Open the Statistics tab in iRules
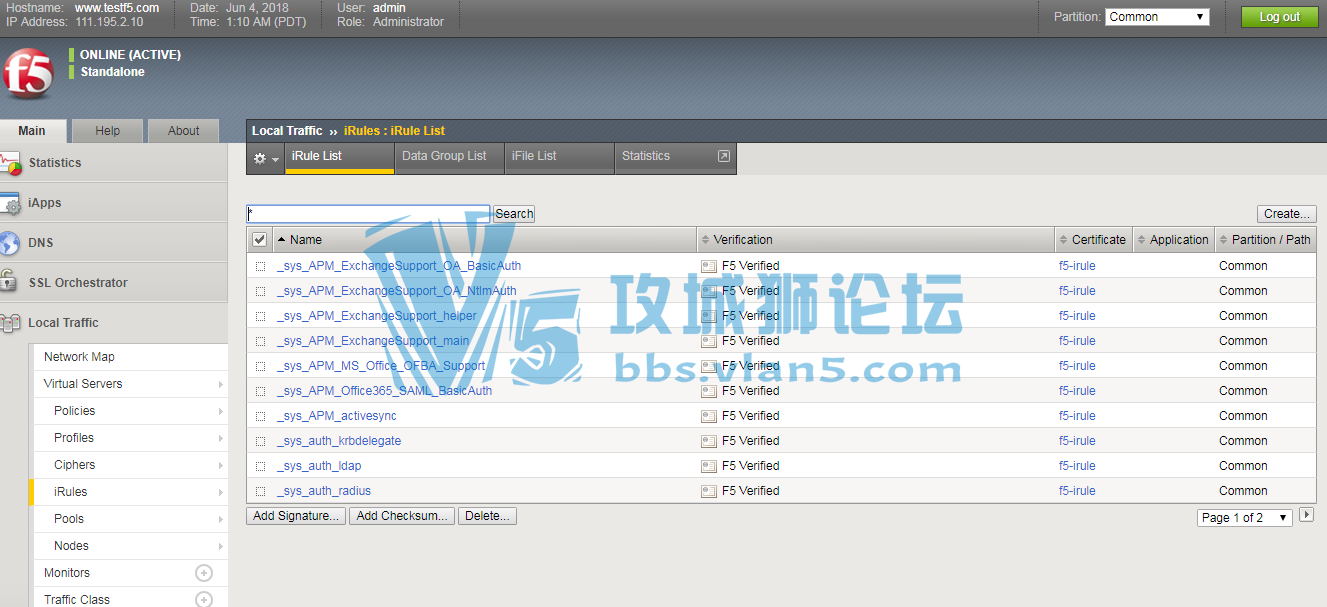This screenshot has height=607, width=1327. coord(675,158)
